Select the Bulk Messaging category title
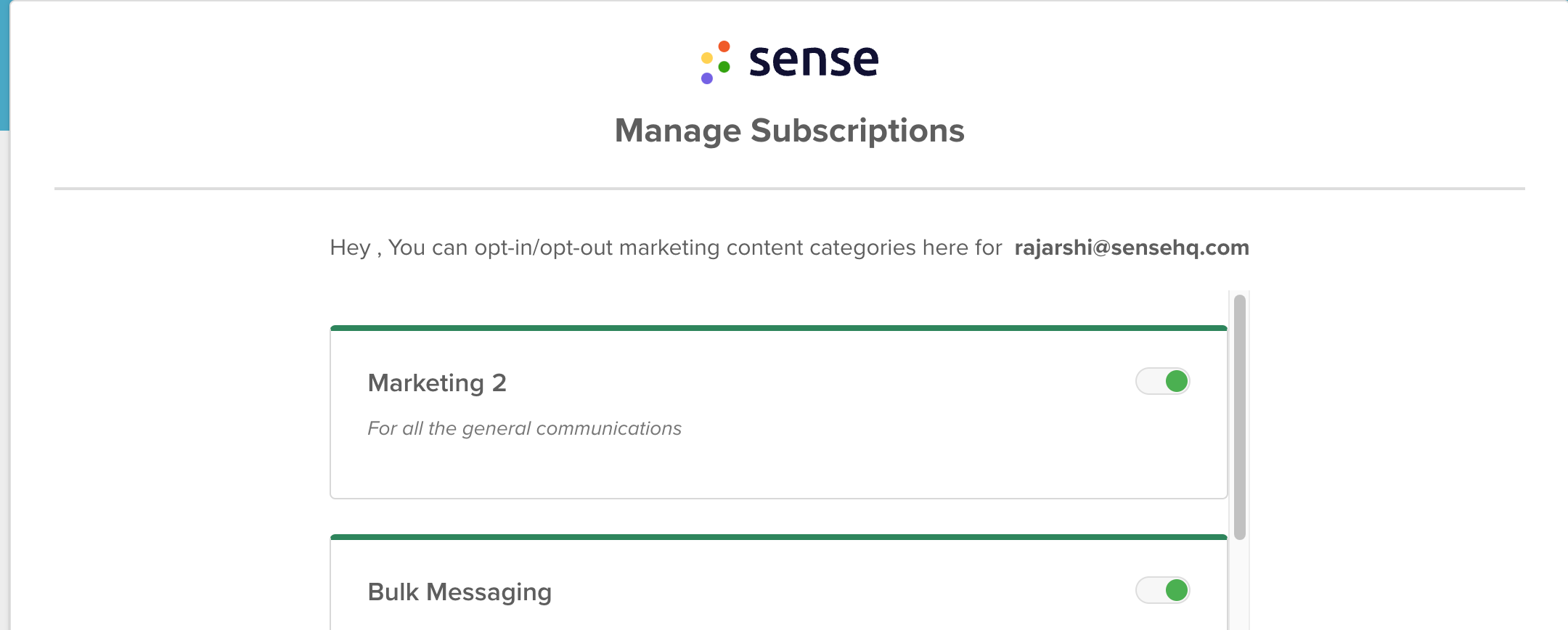 click(x=460, y=592)
